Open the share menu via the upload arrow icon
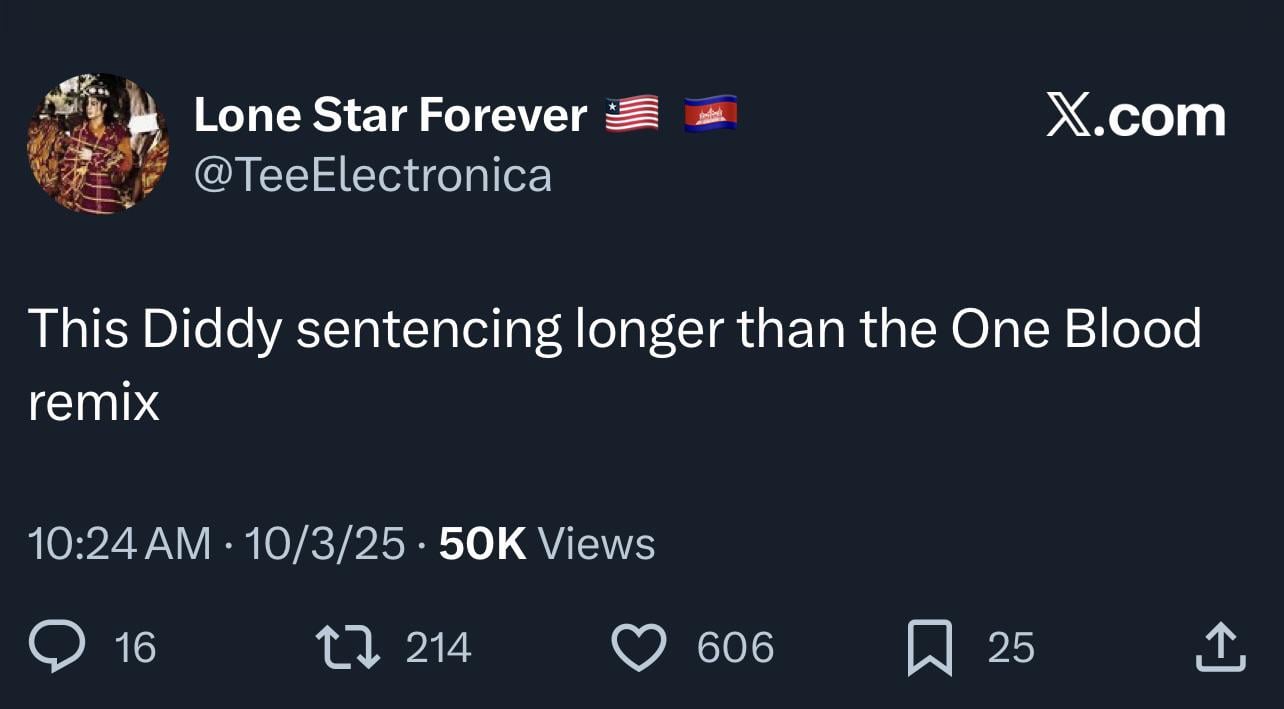The height and width of the screenshot is (709, 1284). pos(1221,647)
